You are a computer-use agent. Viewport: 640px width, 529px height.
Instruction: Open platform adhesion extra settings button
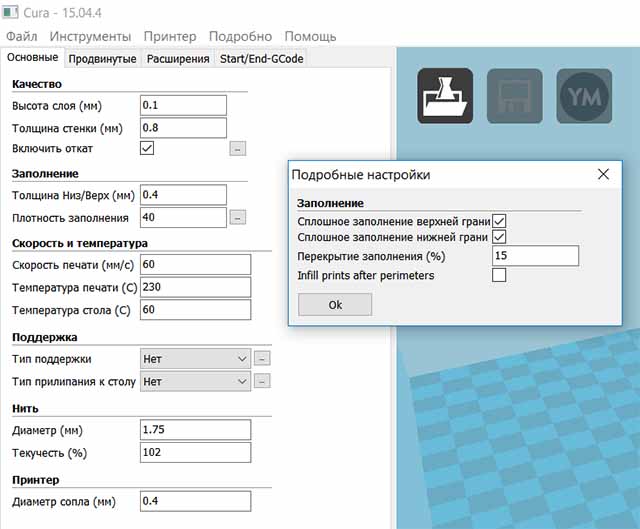click(x=262, y=381)
